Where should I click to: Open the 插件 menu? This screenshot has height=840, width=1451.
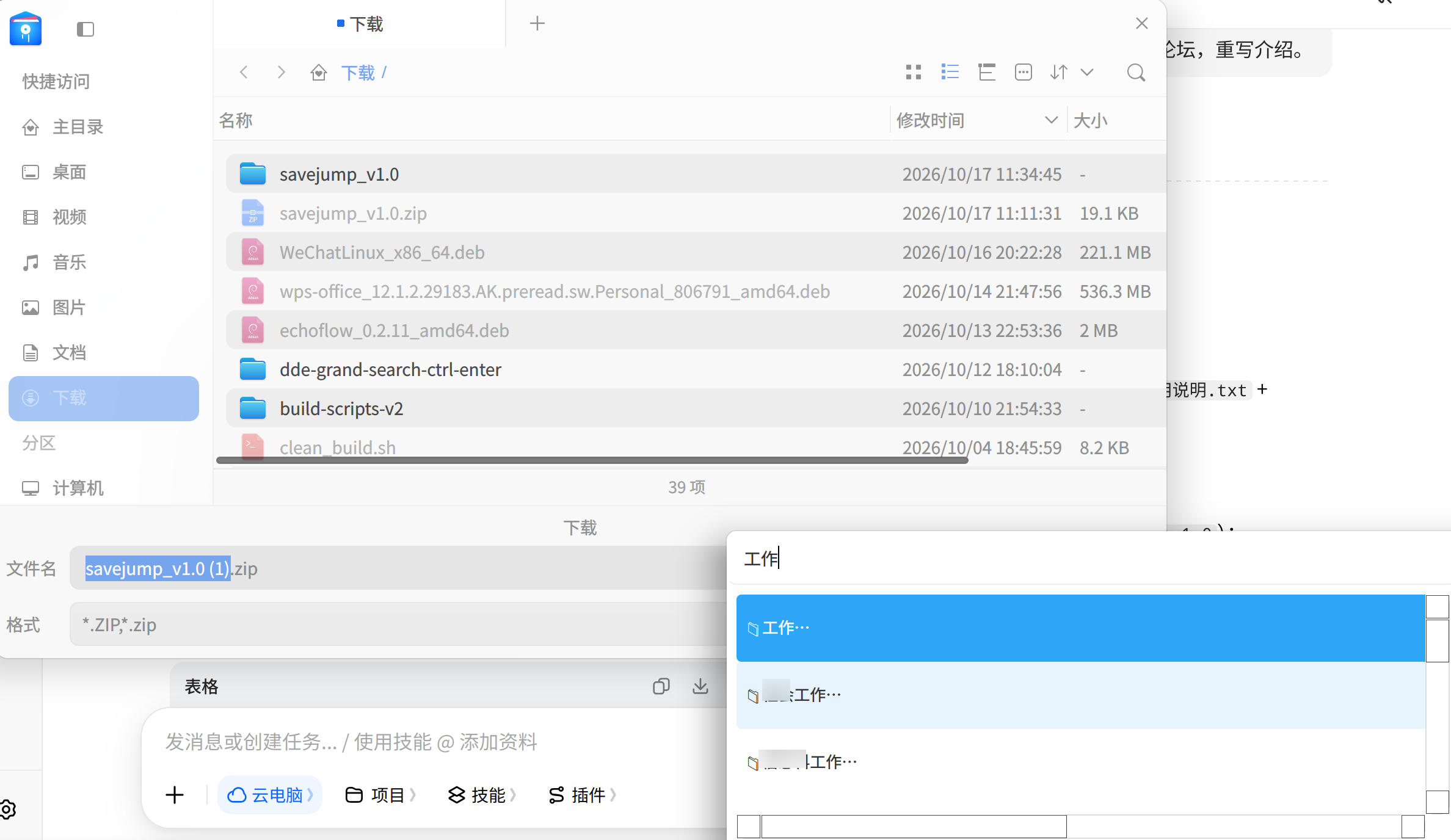pos(582,795)
